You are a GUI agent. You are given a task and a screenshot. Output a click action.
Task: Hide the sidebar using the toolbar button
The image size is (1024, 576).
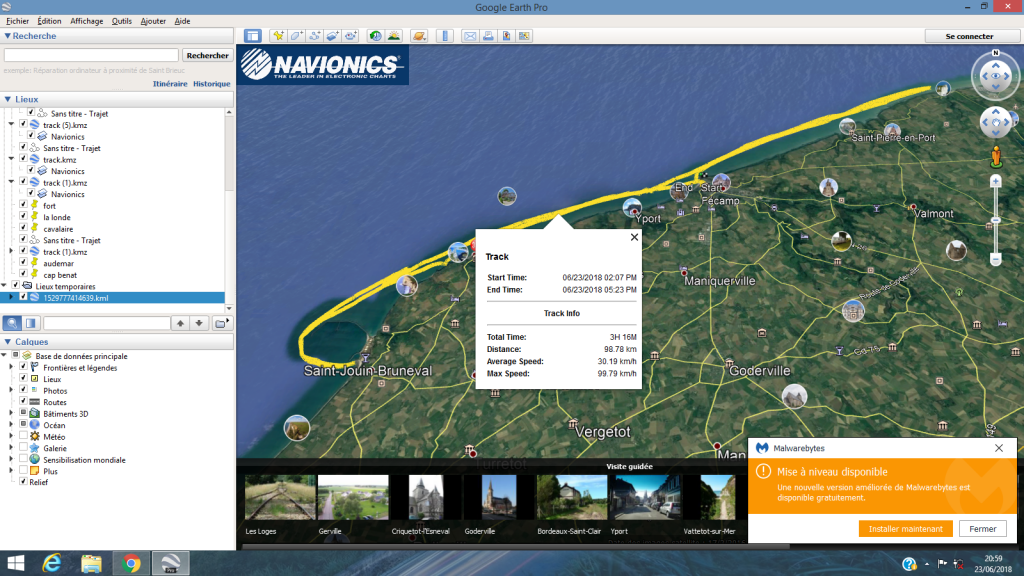tap(252, 36)
